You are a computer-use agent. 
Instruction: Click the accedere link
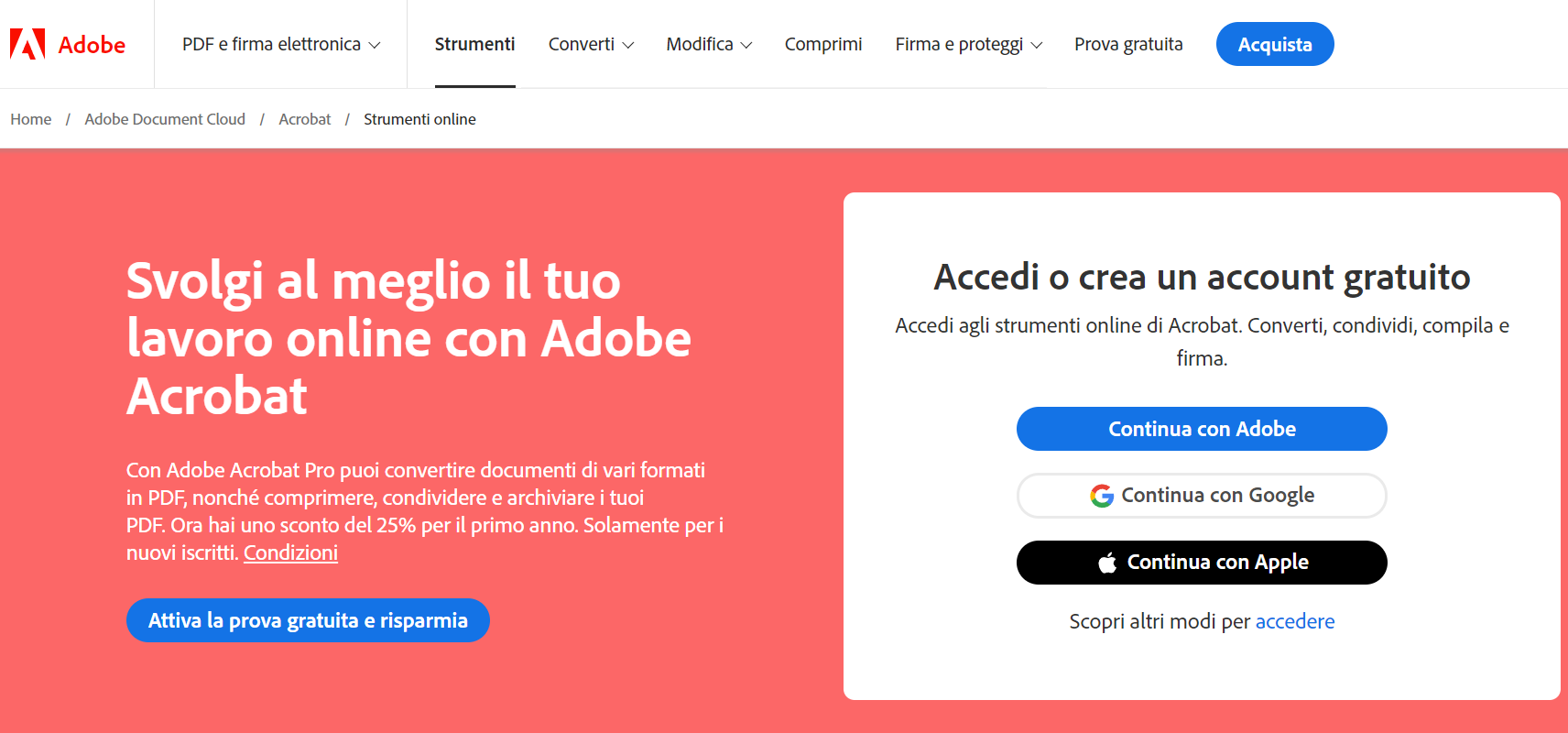click(x=1295, y=620)
